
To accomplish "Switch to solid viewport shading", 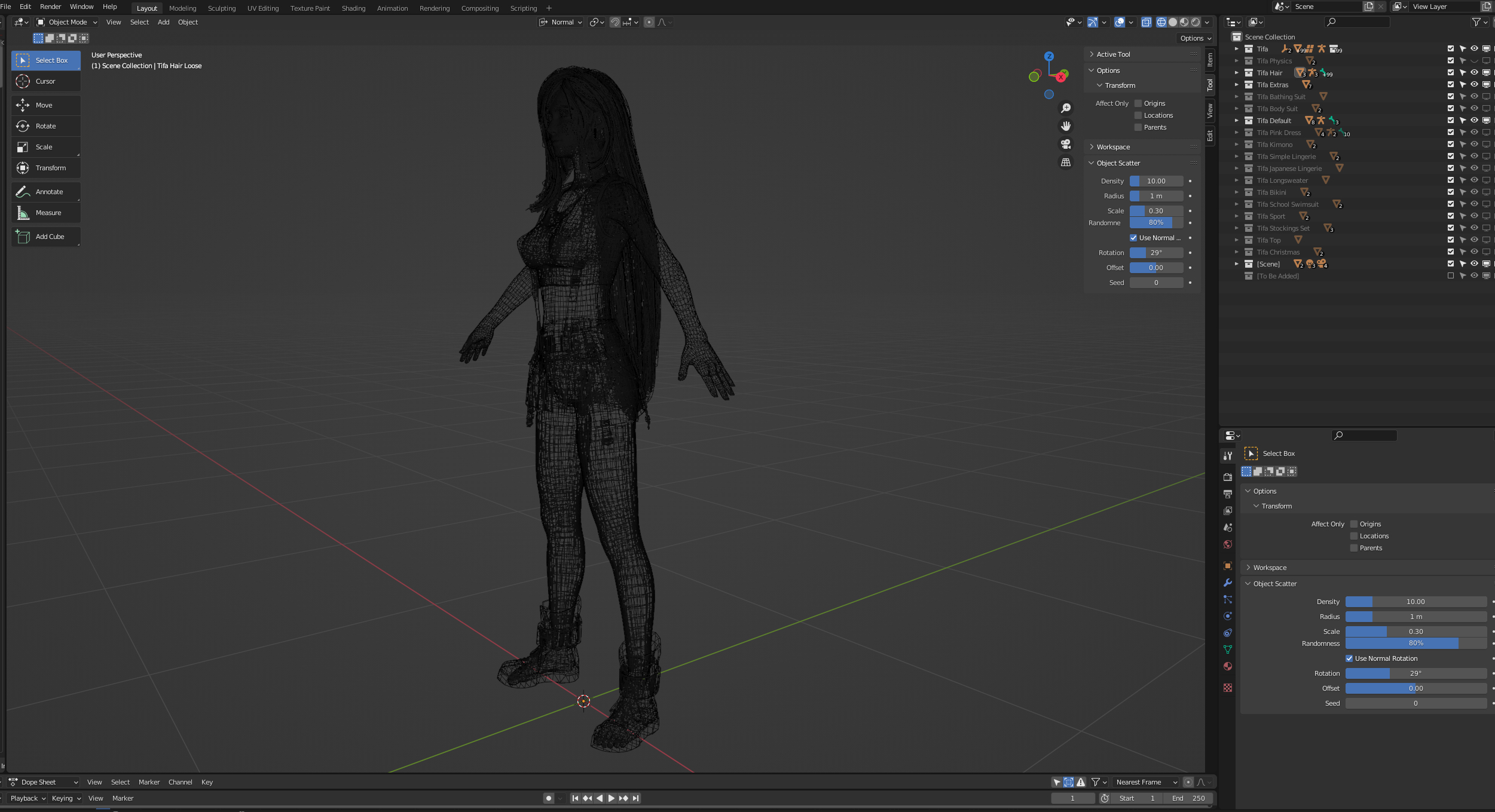I will (x=1173, y=22).
